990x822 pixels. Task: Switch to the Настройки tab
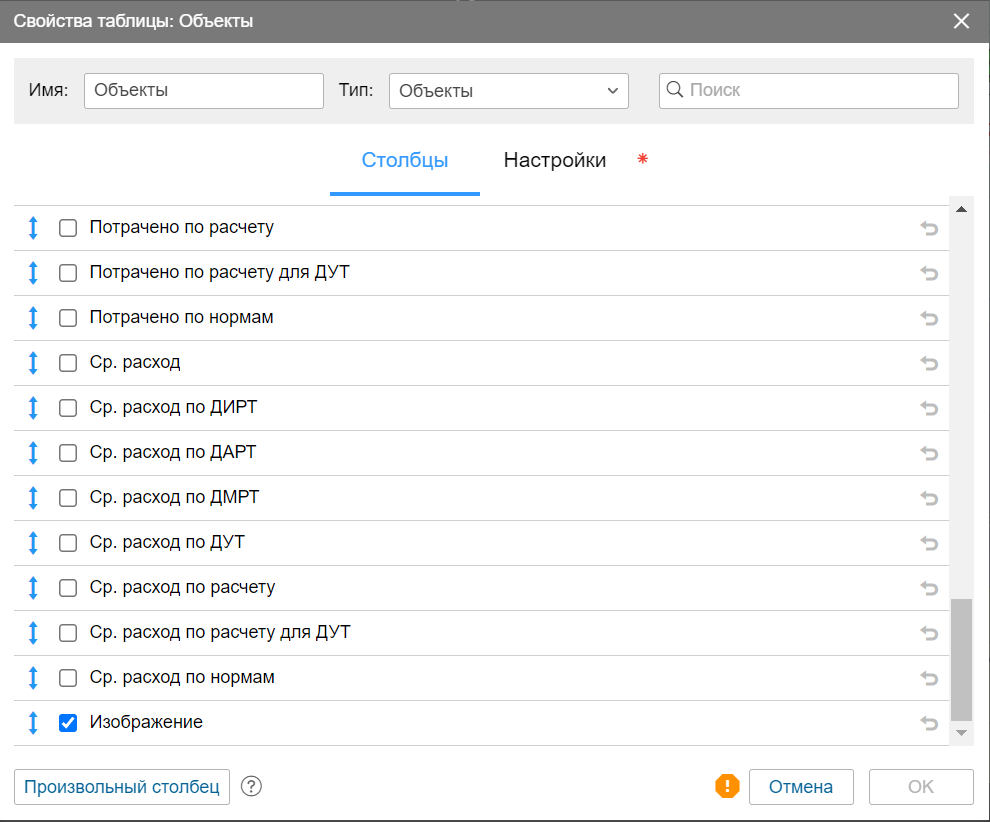554,161
